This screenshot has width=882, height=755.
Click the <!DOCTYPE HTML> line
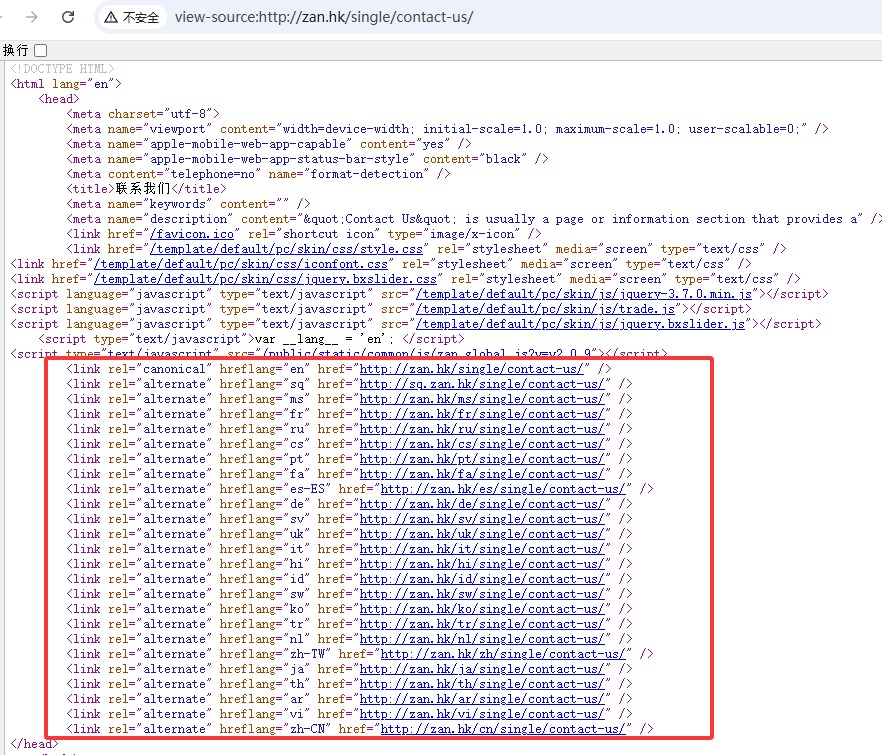coord(62,69)
